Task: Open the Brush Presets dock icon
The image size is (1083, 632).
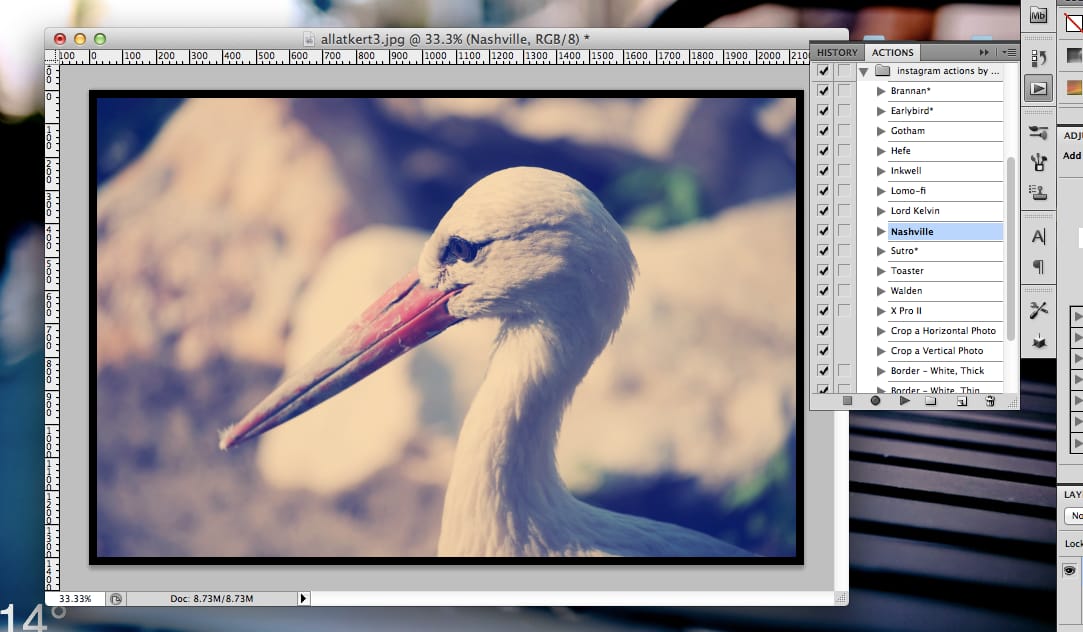Action: (1038, 132)
